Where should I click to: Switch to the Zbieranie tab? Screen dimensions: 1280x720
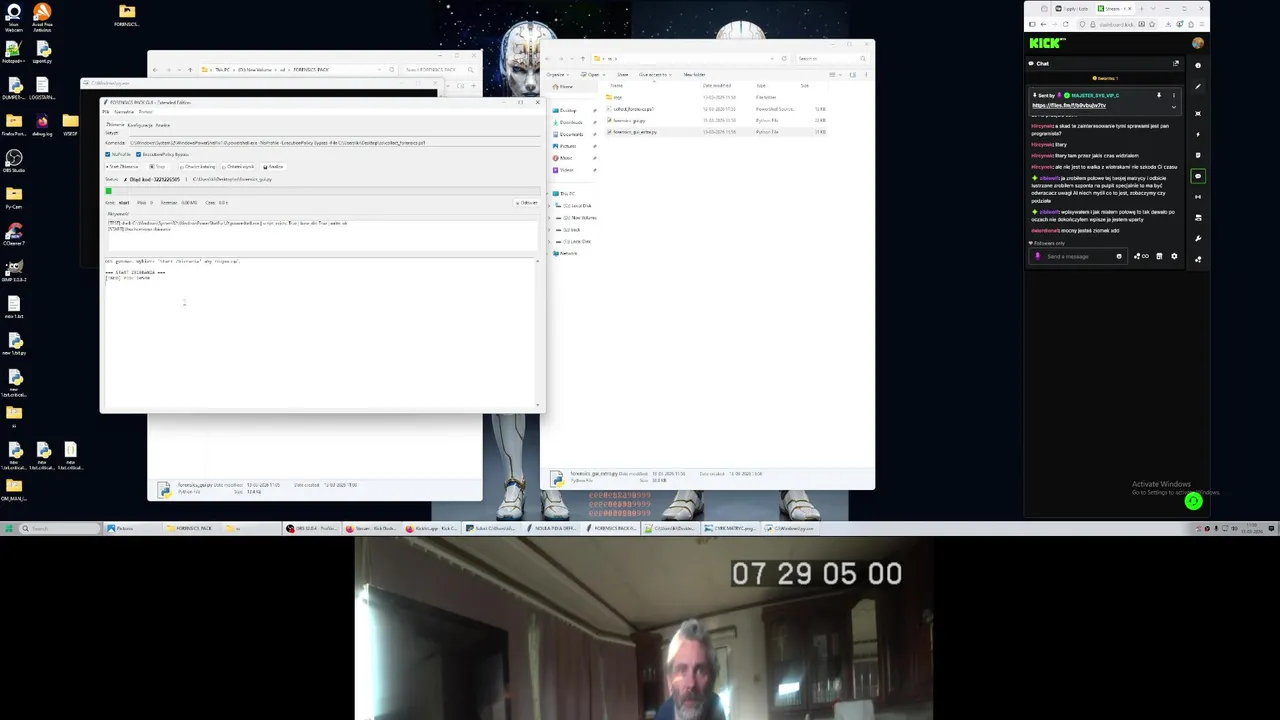click(x=115, y=125)
